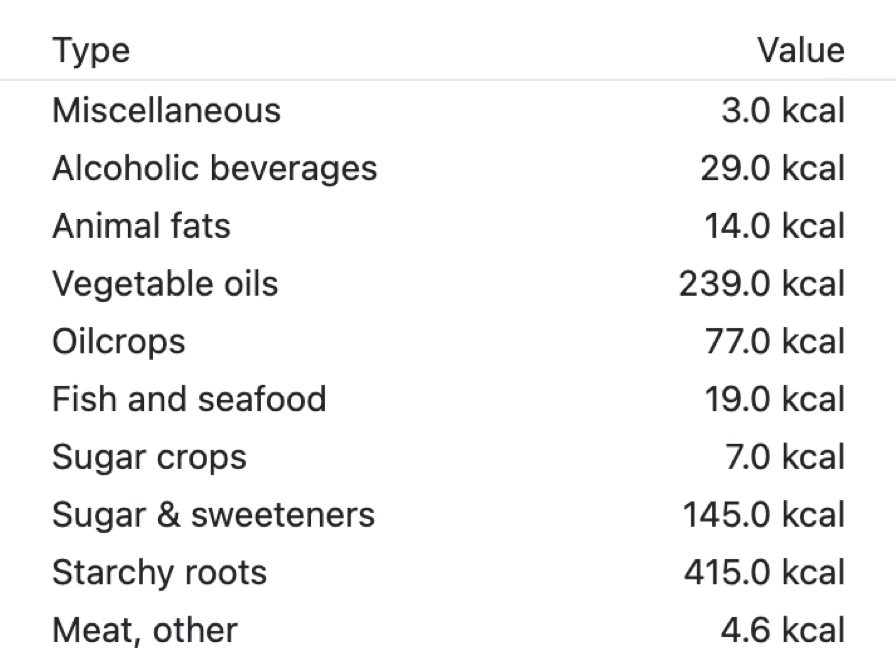This screenshot has height=648, width=896.
Task: Click the 3.0 kcal value cell
Action: tap(782, 110)
